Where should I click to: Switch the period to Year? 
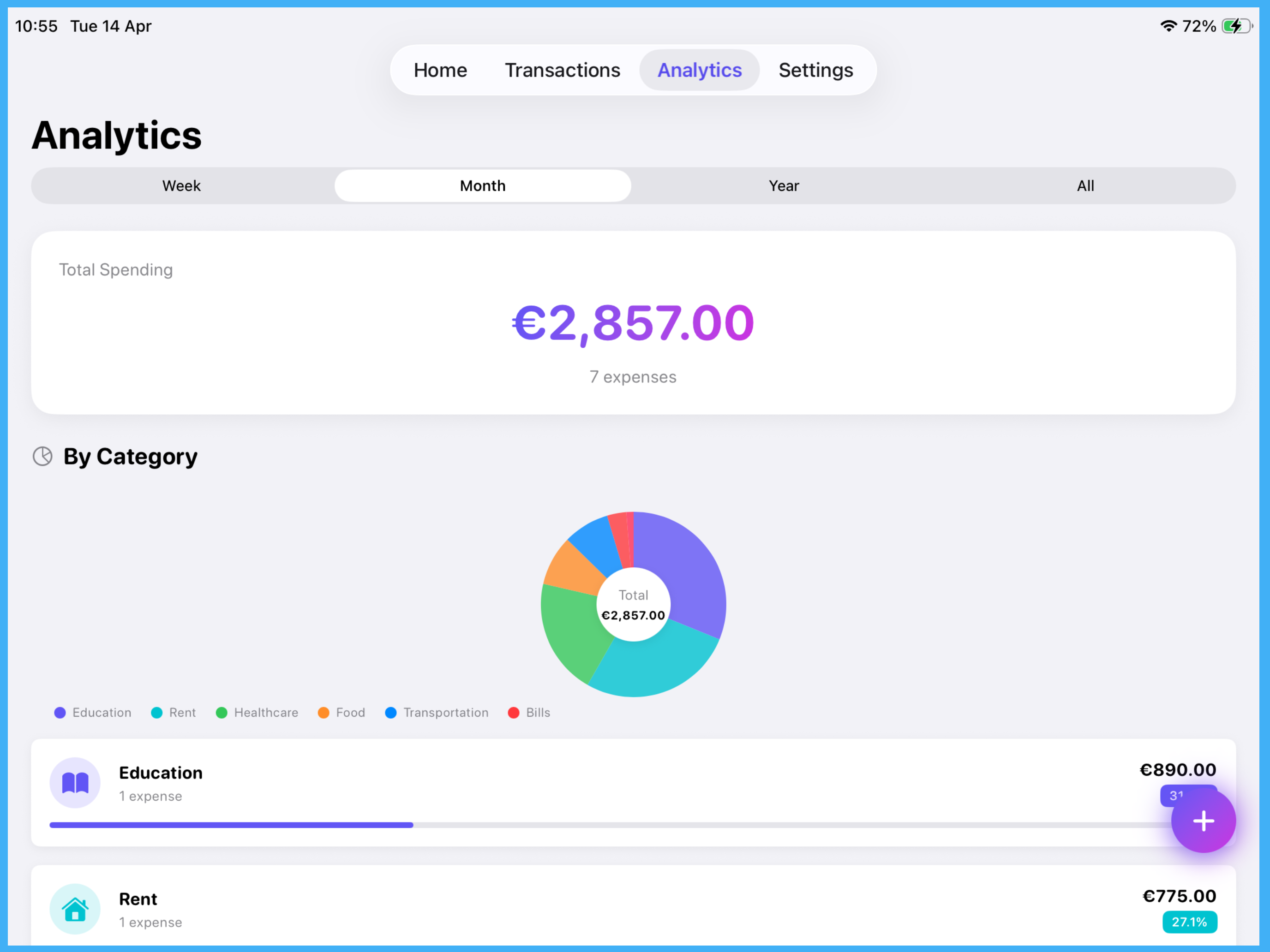click(x=784, y=185)
